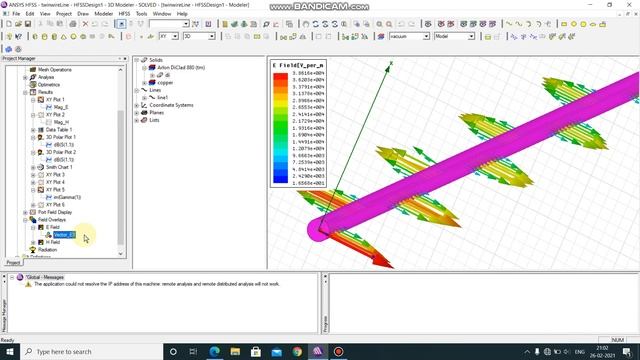The width and height of the screenshot is (640, 360).
Task: Select the Draw arc tool
Action: click(x=528, y=24)
